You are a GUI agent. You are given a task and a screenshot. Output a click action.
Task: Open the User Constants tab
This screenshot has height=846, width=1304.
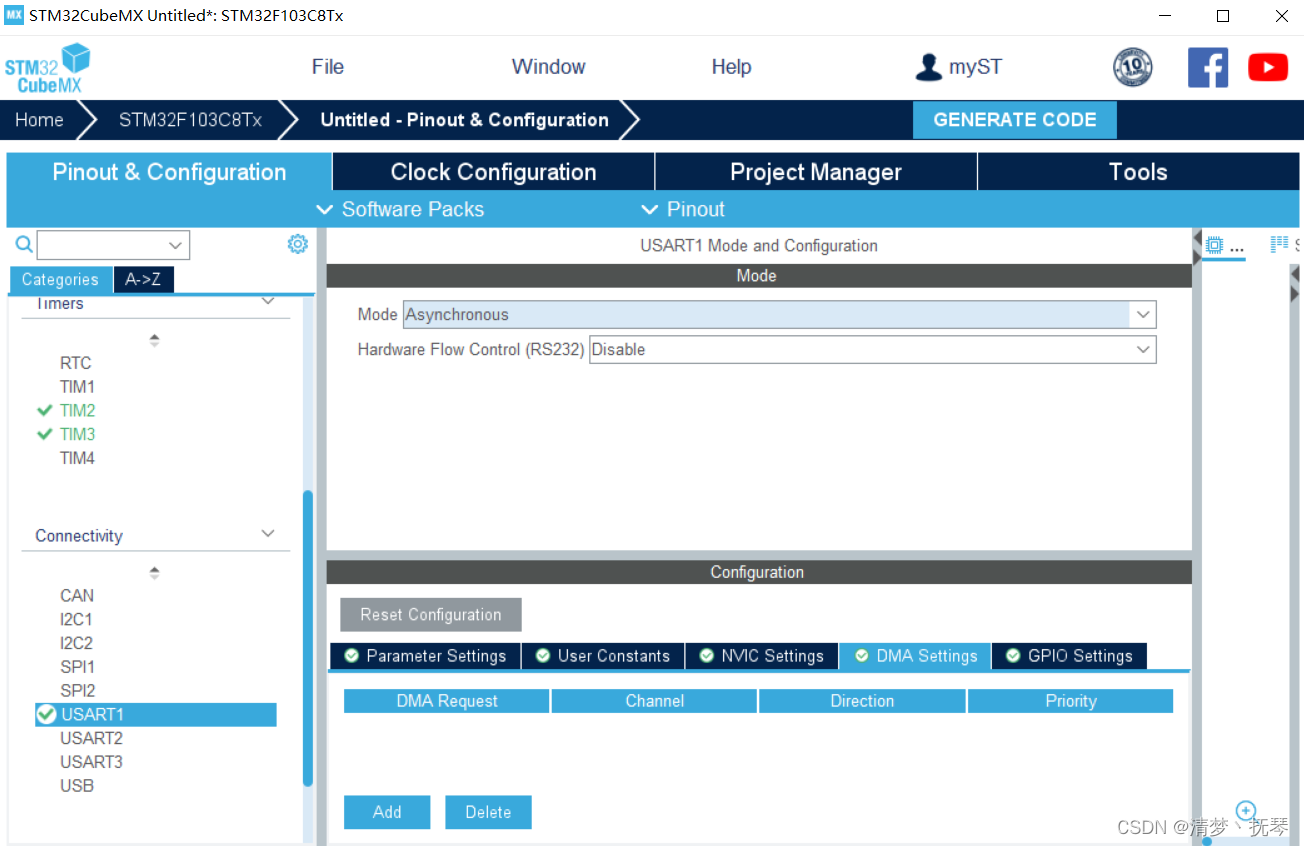click(x=603, y=656)
